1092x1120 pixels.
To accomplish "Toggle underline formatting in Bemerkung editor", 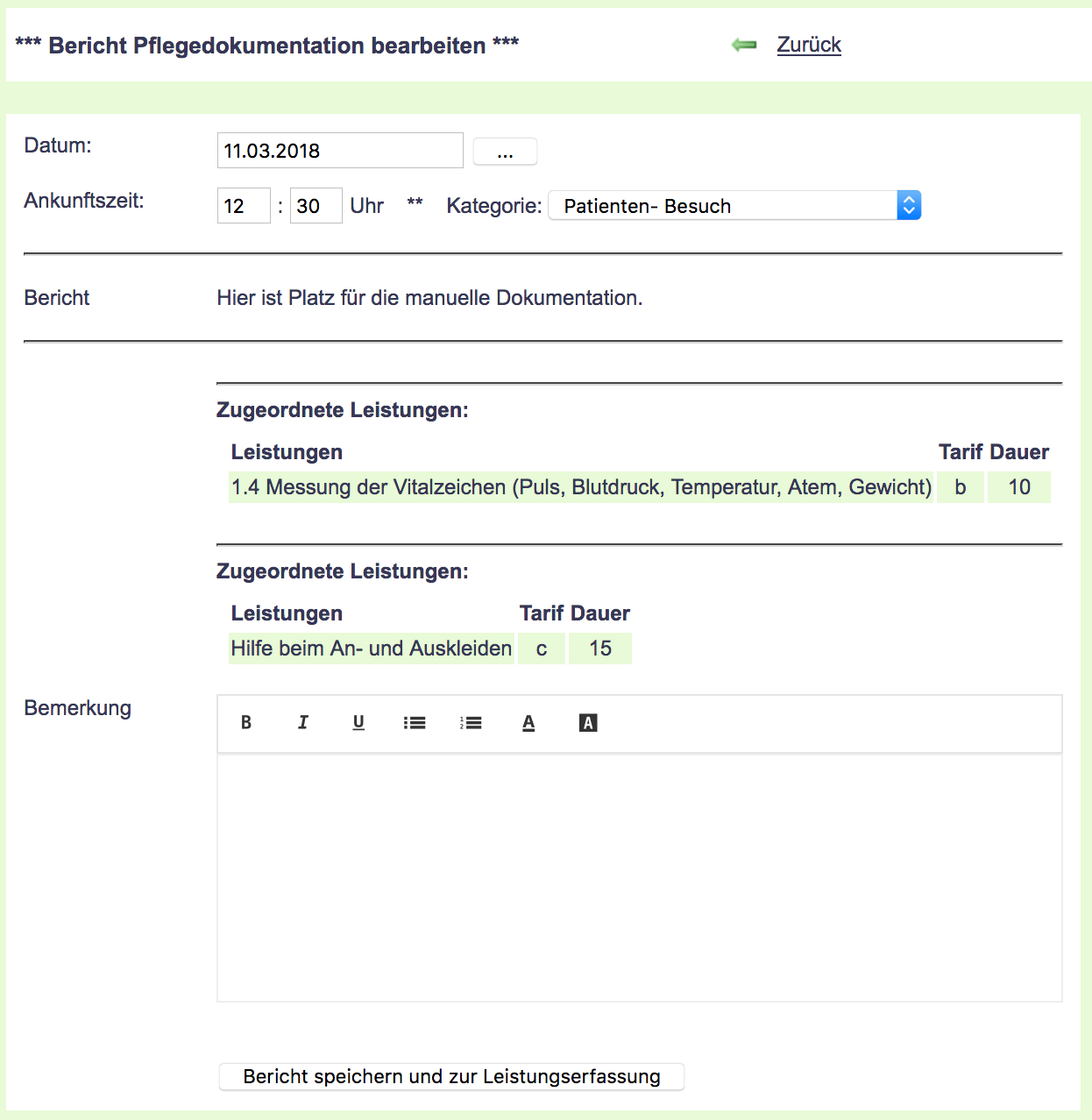I will pyautogui.click(x=358, y=723).
